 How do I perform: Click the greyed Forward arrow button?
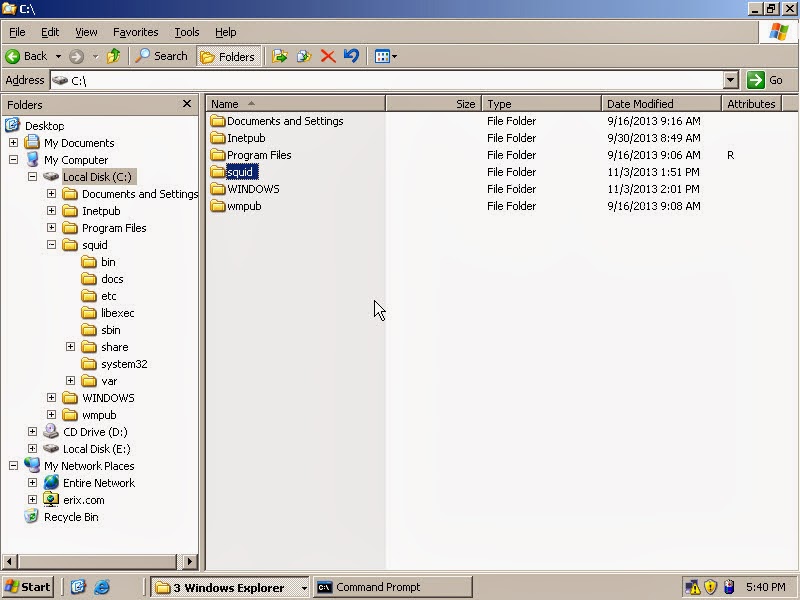tap(77, 56)
